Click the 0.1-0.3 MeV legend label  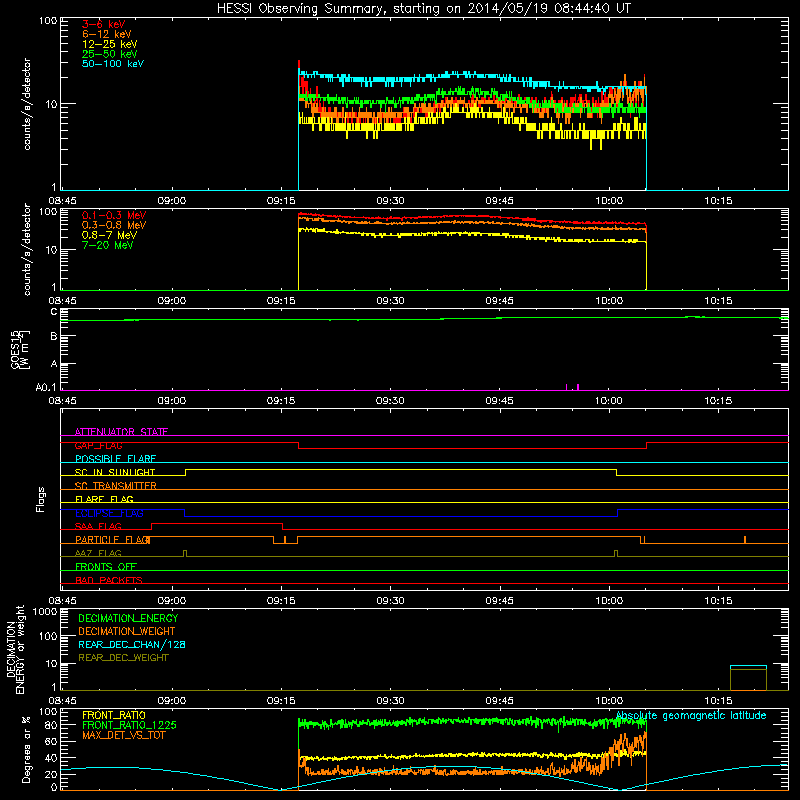[114, 215]
